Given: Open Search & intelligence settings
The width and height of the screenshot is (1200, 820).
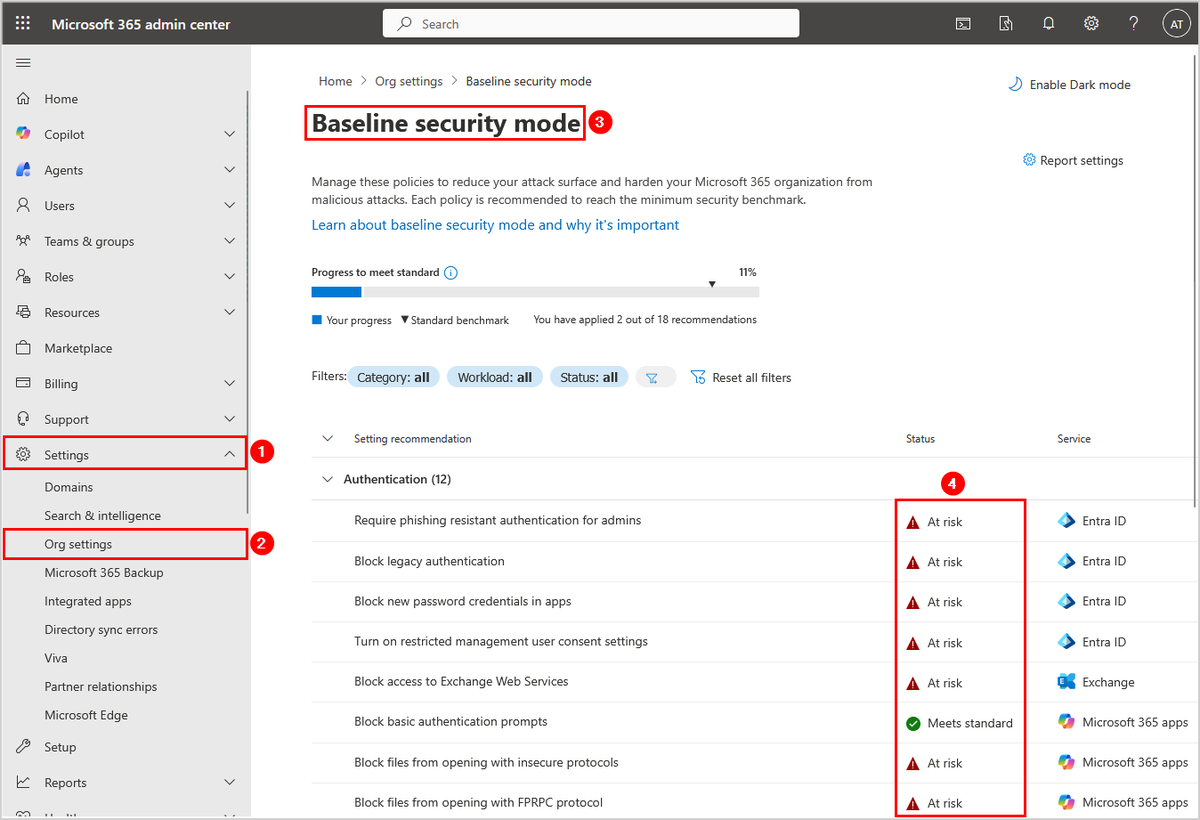Looking at the screenshot, I should (x=102, y=516).
